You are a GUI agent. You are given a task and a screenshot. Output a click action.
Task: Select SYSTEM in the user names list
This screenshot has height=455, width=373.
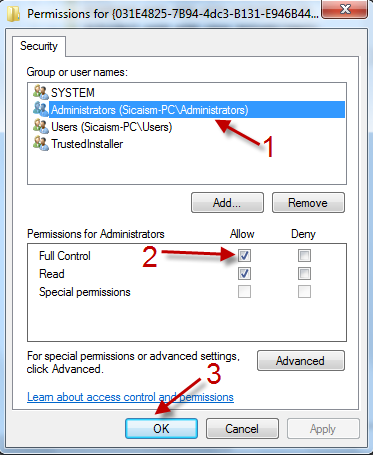pyautogui.click(x=73, y=93)
